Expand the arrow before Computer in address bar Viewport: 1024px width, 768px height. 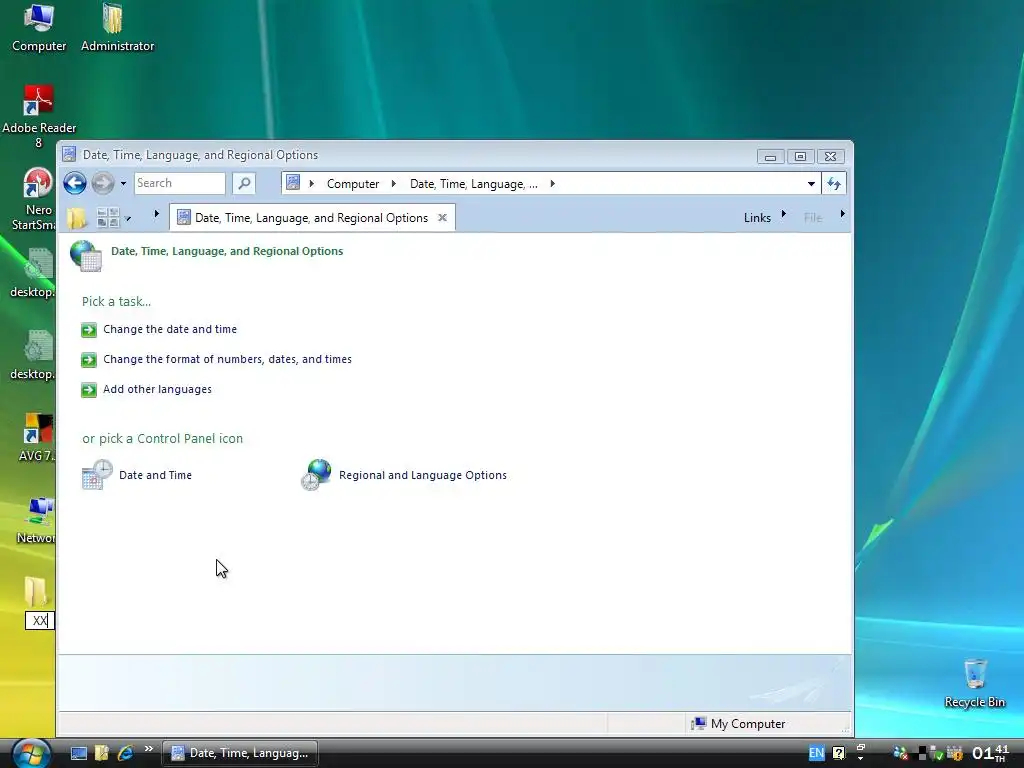[x=312, y=184]
